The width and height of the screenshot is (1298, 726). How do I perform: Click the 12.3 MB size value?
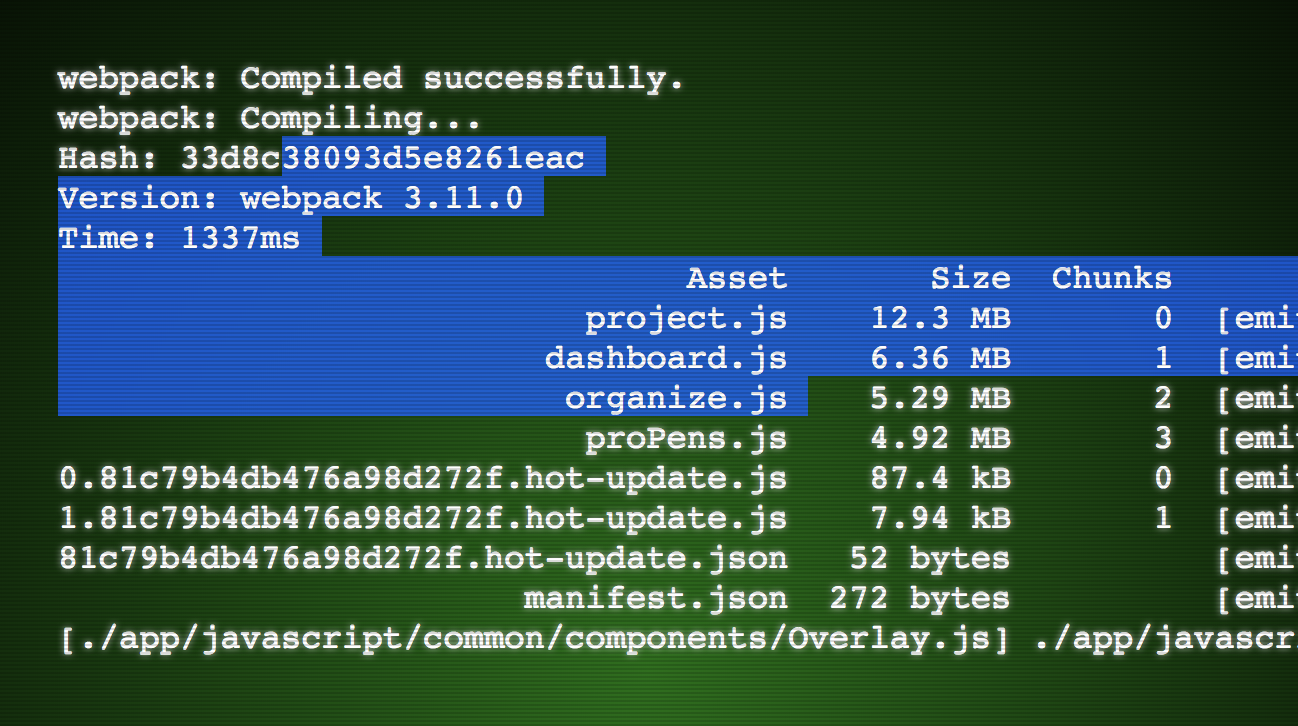click(x=940, y=318)
